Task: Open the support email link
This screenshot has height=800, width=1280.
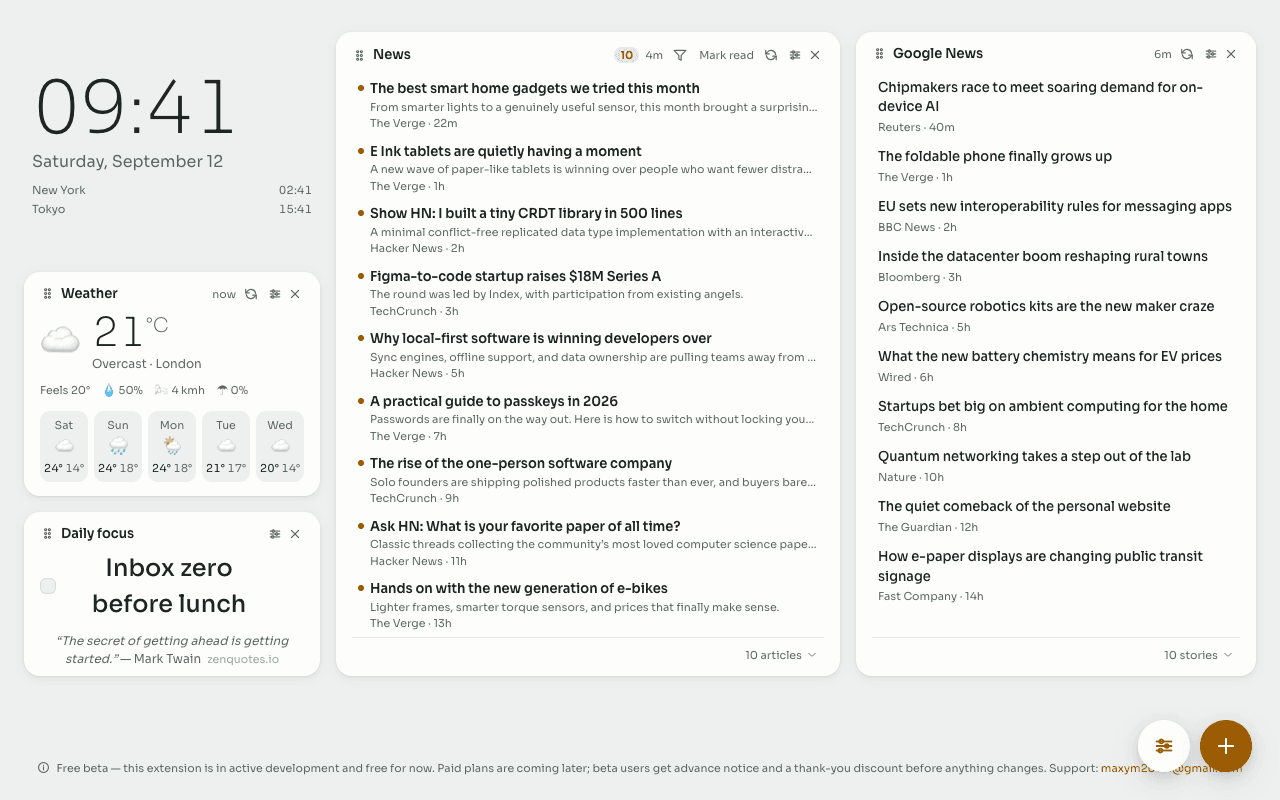Action: [1171, 768]
